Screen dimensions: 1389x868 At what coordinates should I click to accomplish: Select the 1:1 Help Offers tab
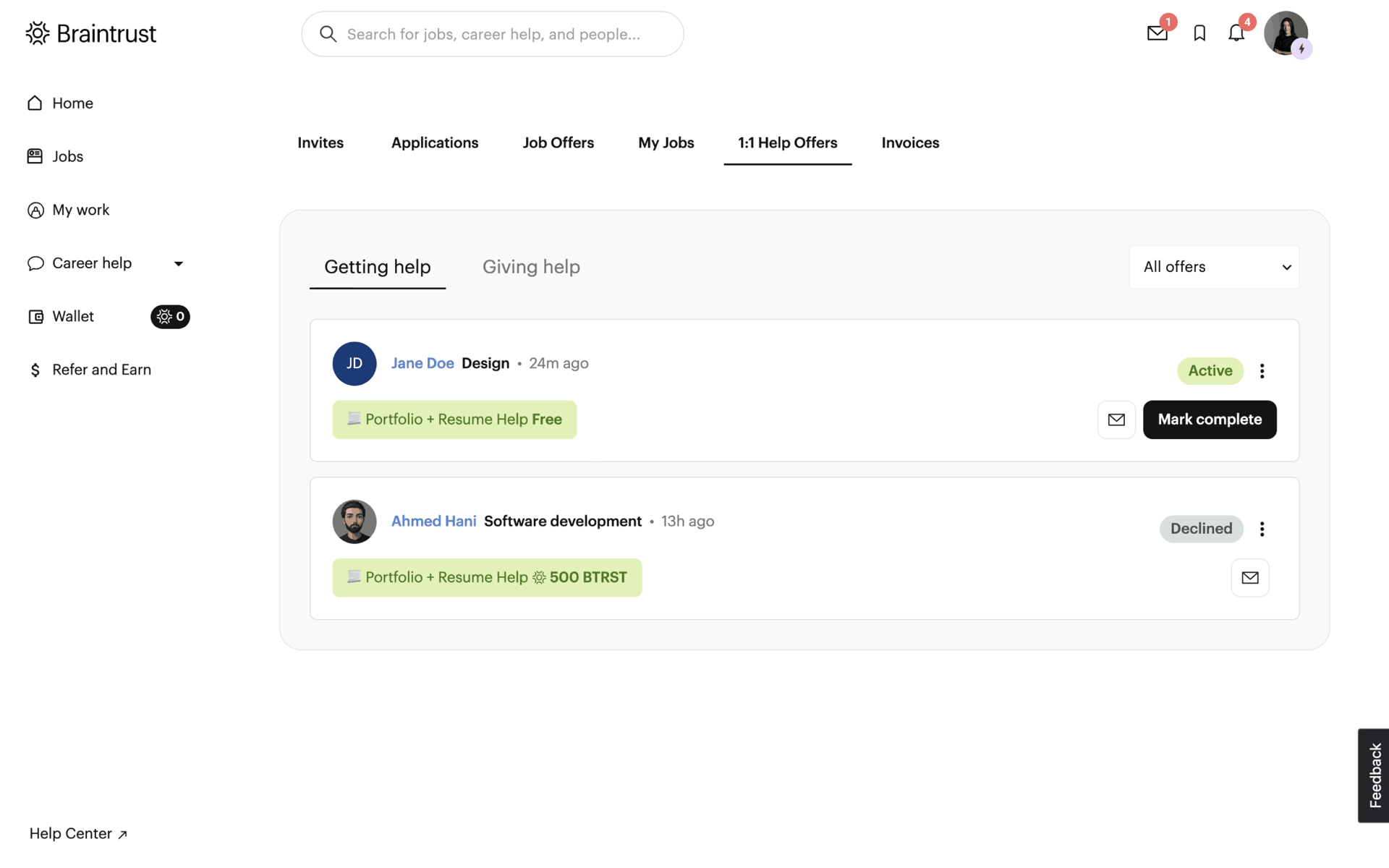[787, 143]
